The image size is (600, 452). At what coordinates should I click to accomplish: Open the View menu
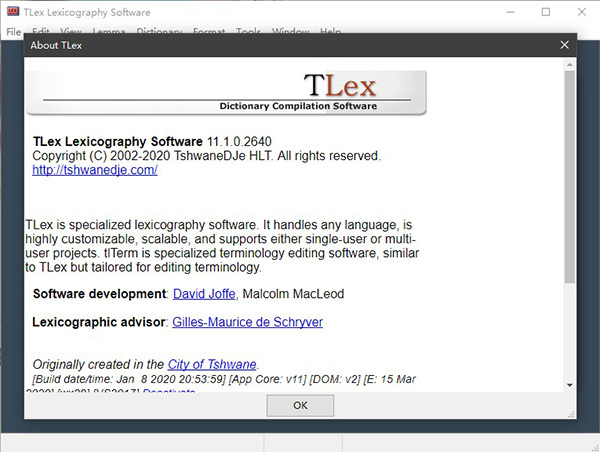pos(71,32)
